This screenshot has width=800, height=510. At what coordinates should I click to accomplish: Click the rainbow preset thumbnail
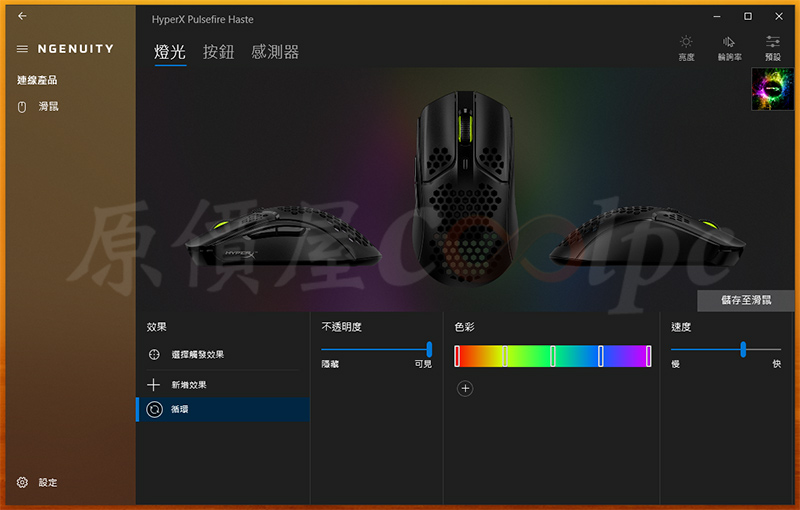pos(772,89)
